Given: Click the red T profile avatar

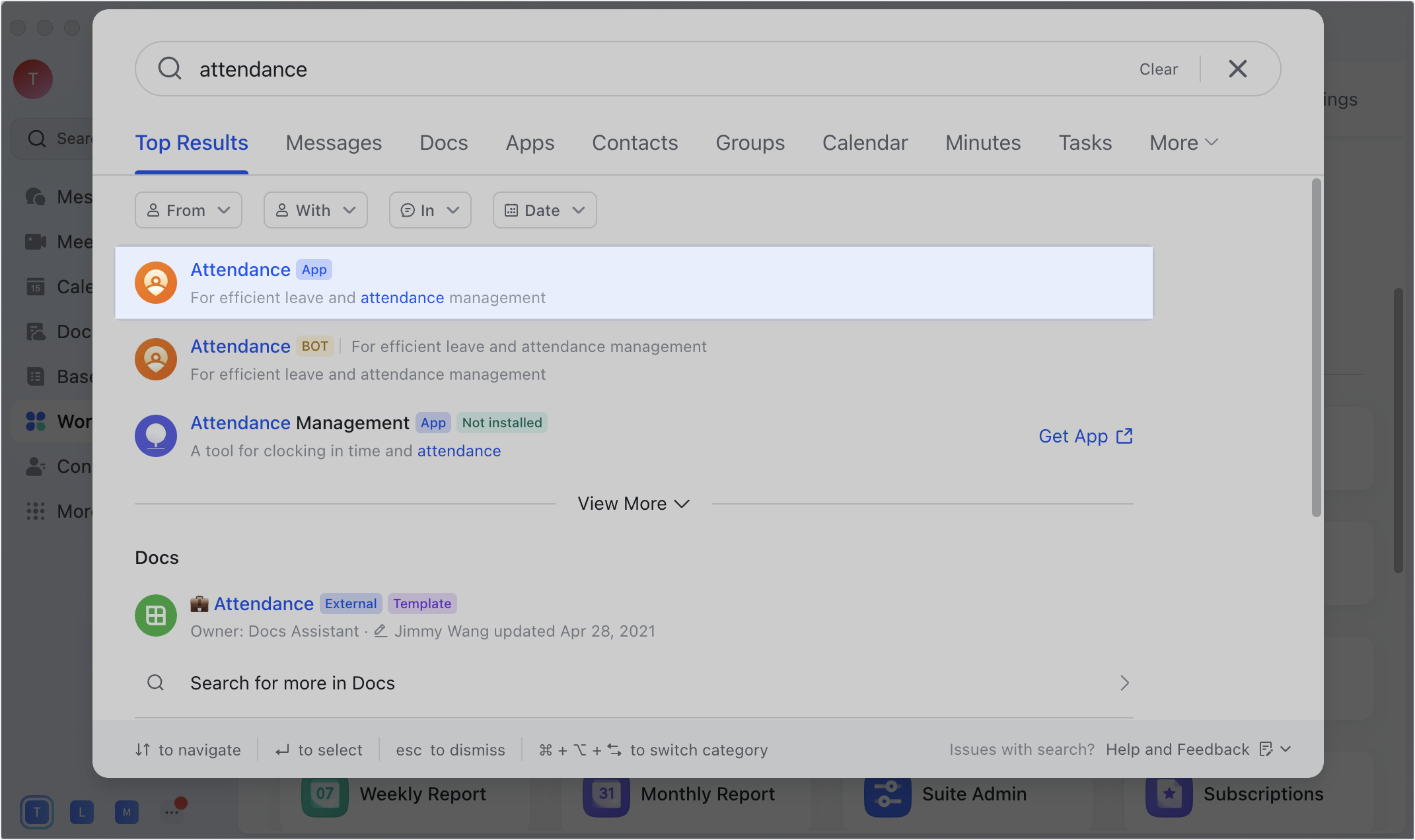Looking at the screenshot, I should (33, 79).
